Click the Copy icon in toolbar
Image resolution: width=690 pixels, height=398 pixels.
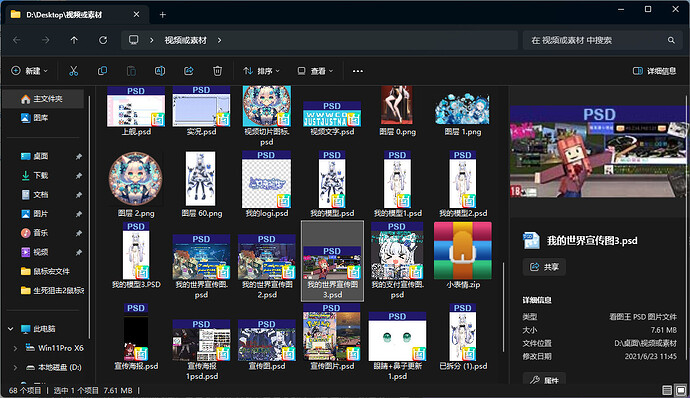(102, 71)
